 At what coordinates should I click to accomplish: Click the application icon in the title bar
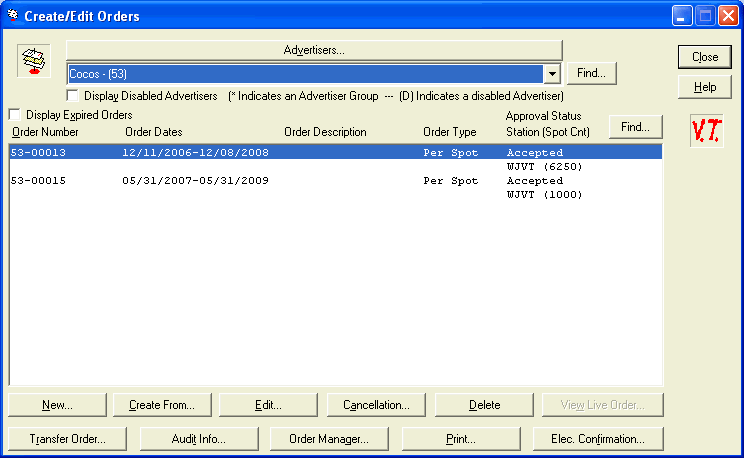pos(13,15)
